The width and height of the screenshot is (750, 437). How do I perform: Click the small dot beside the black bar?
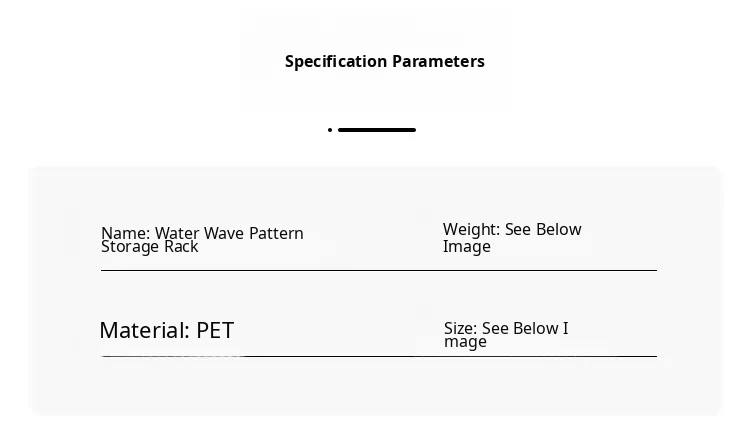pyautogui.click(x=330, y=130)
